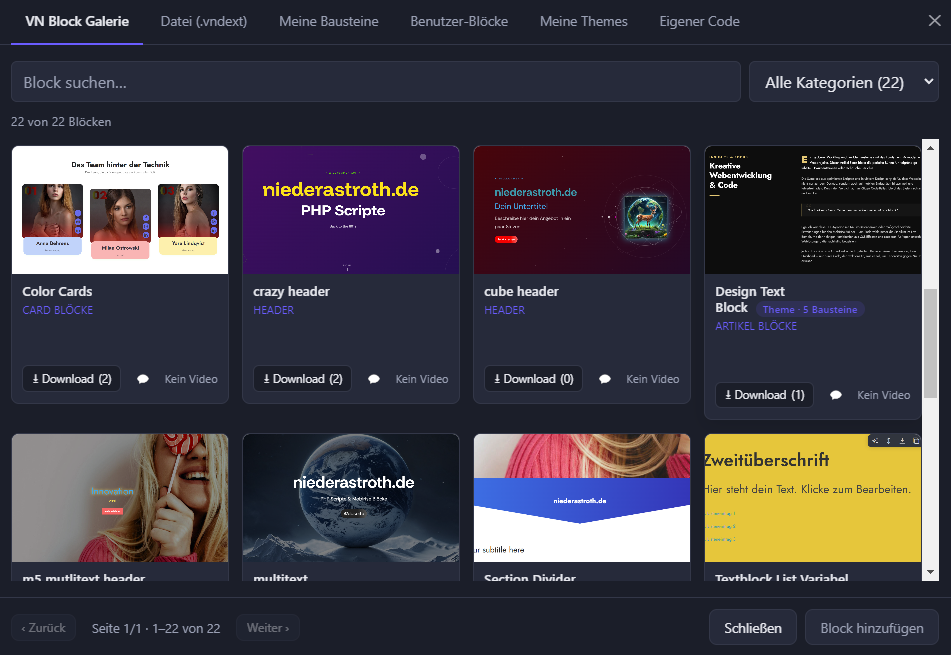Click the block list scrollbar down arrow
951x655 pixels.
click(930, 572)
